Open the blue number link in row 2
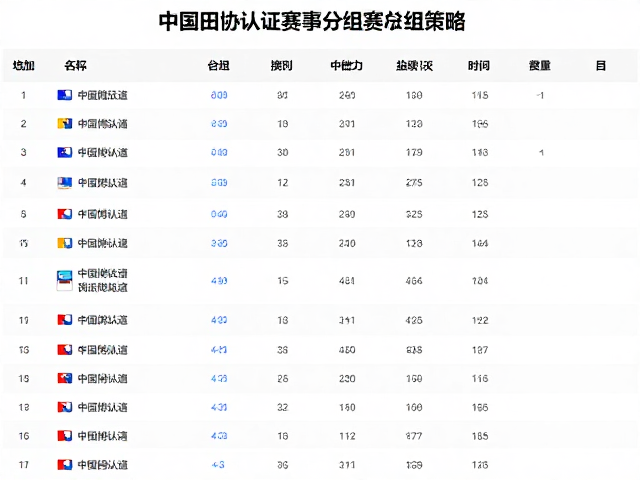This screenshot has height=480, width=640. coord(219,124)
